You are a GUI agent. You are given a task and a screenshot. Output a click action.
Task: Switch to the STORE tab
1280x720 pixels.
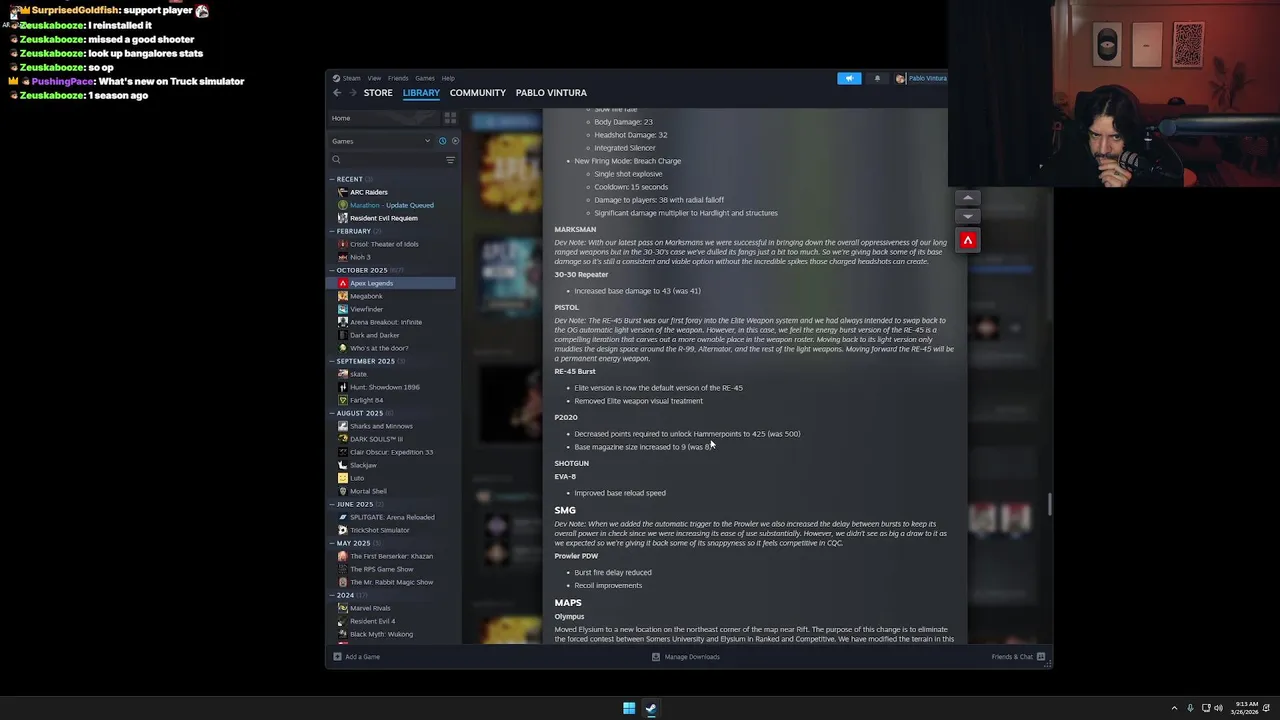378,93
